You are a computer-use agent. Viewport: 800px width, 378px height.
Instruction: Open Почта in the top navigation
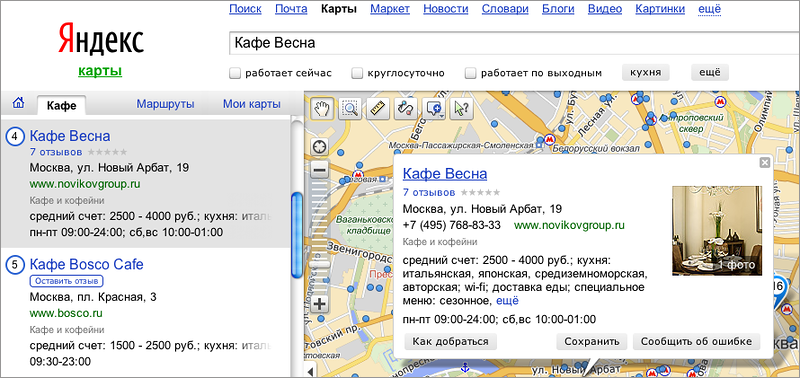coord(291,9)
